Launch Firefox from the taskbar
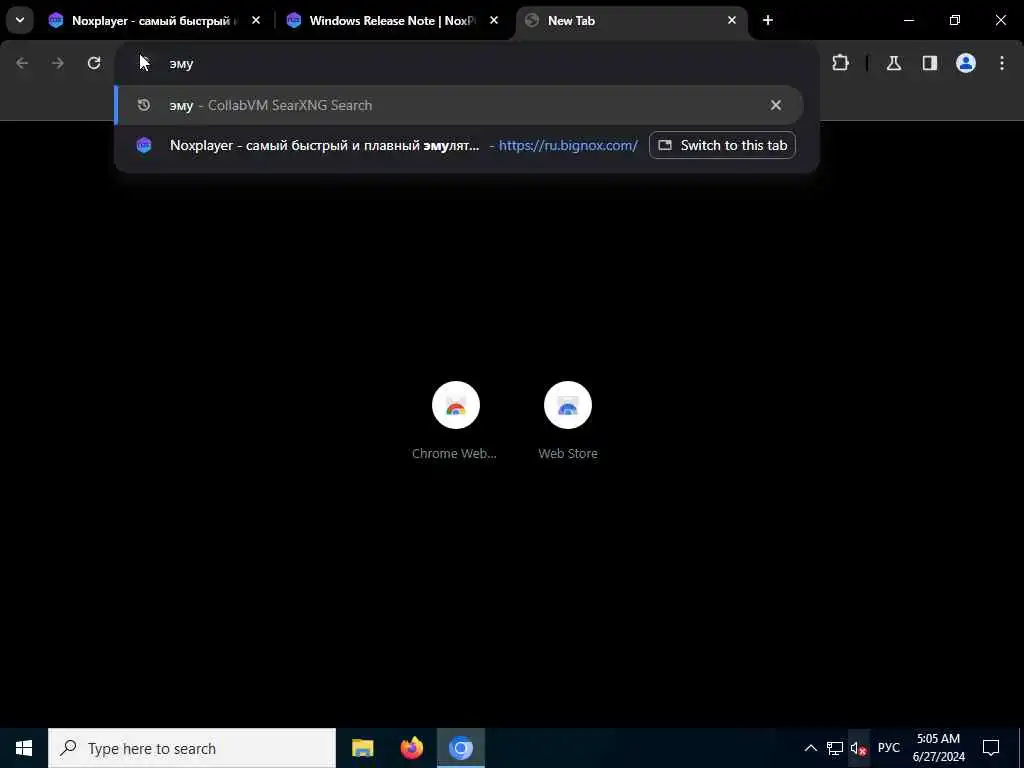Viewport: 1024px width, 768px height. pos(411,748)
